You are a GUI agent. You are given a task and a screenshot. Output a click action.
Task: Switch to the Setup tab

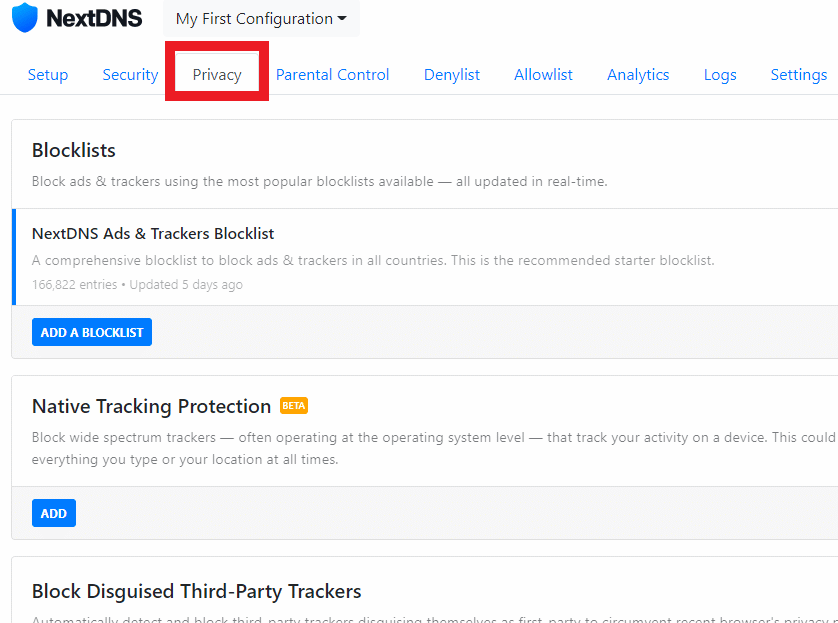point(48,74)
